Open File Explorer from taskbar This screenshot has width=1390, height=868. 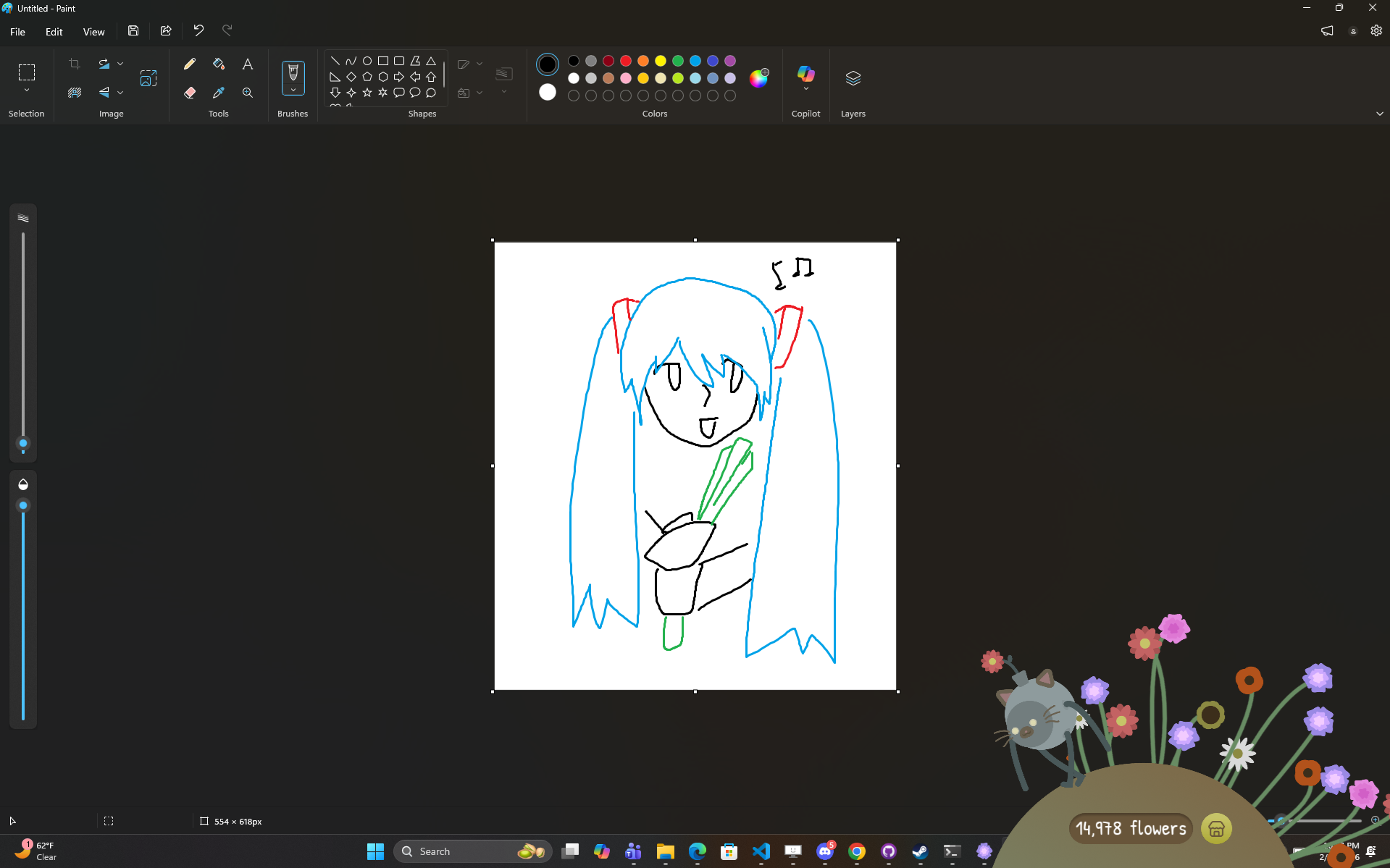(x=665, y=851)
